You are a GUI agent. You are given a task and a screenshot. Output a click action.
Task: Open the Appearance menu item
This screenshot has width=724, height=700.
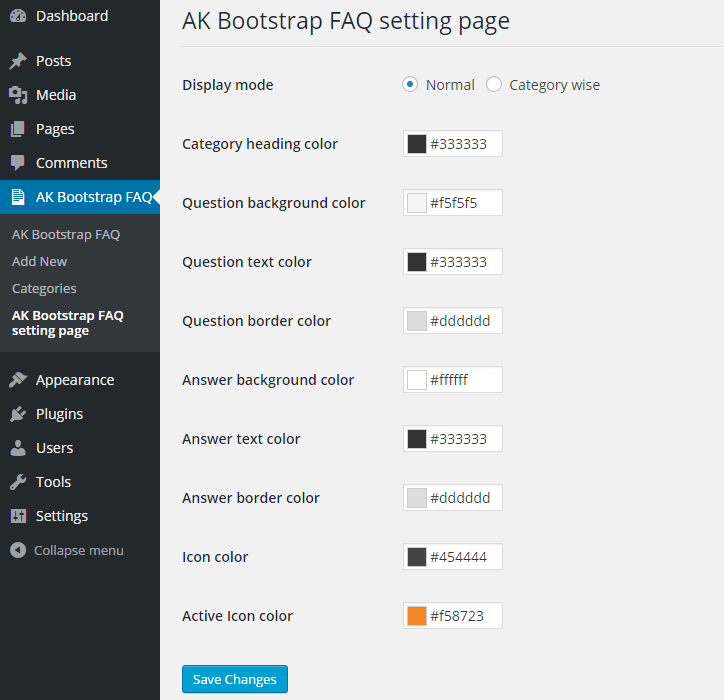coord(80,380)
